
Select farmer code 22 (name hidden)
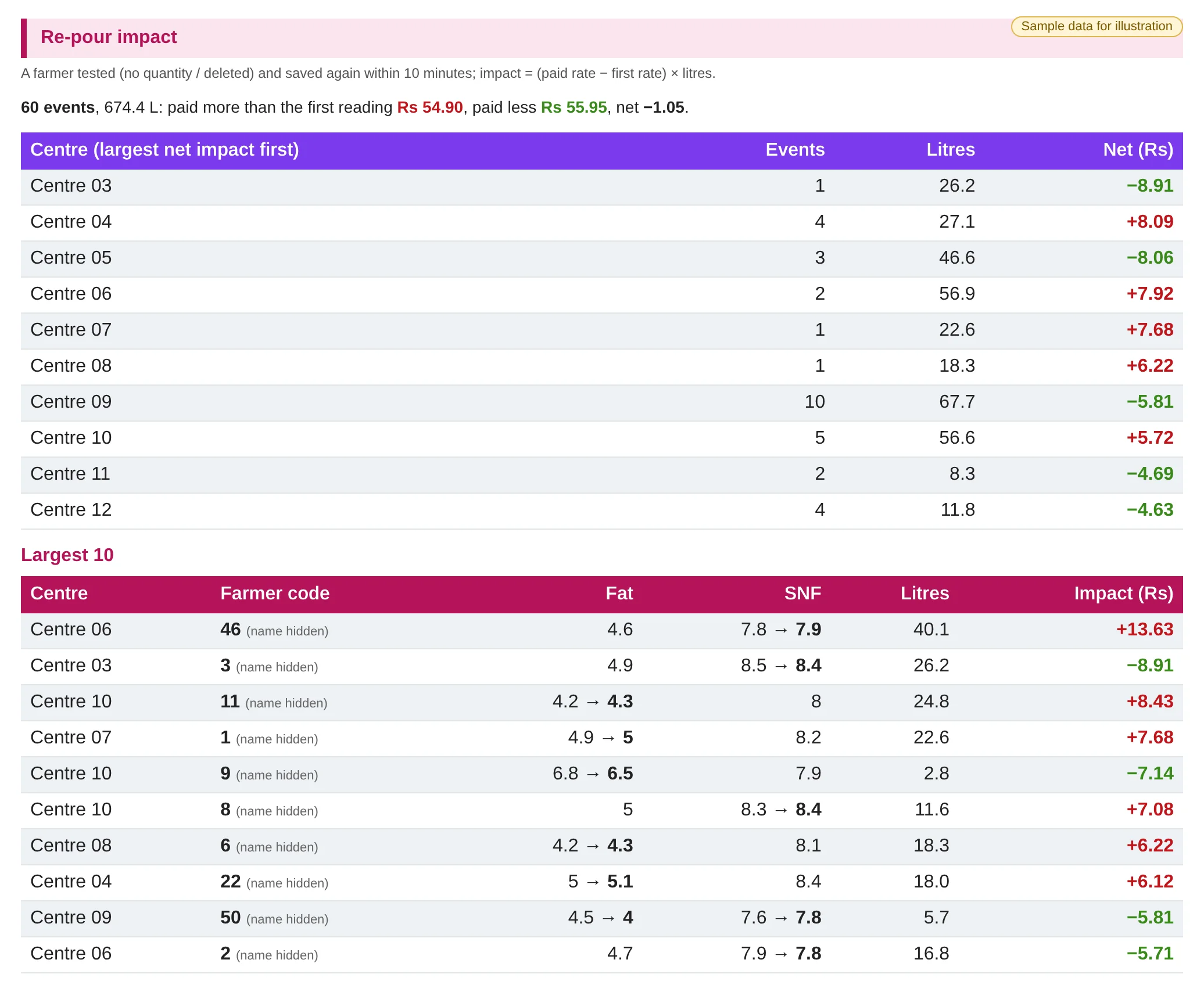click(x=274, y=882)
